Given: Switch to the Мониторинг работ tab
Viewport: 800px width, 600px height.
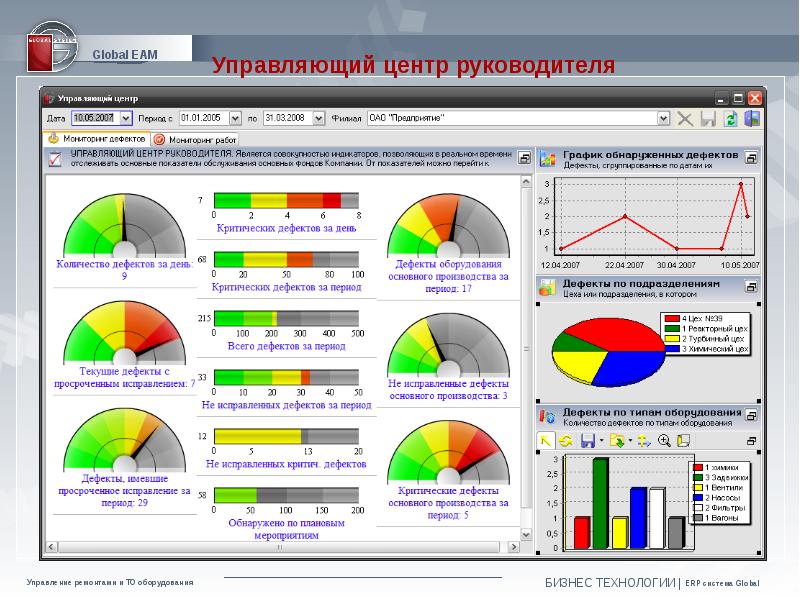Looking at the screenshot, I should click(x=197, y=139).
